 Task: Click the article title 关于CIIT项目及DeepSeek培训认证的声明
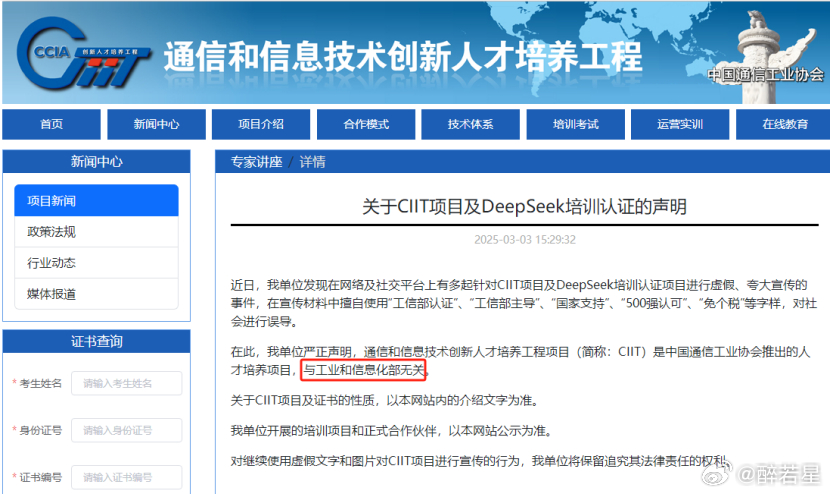coord(525,206)
